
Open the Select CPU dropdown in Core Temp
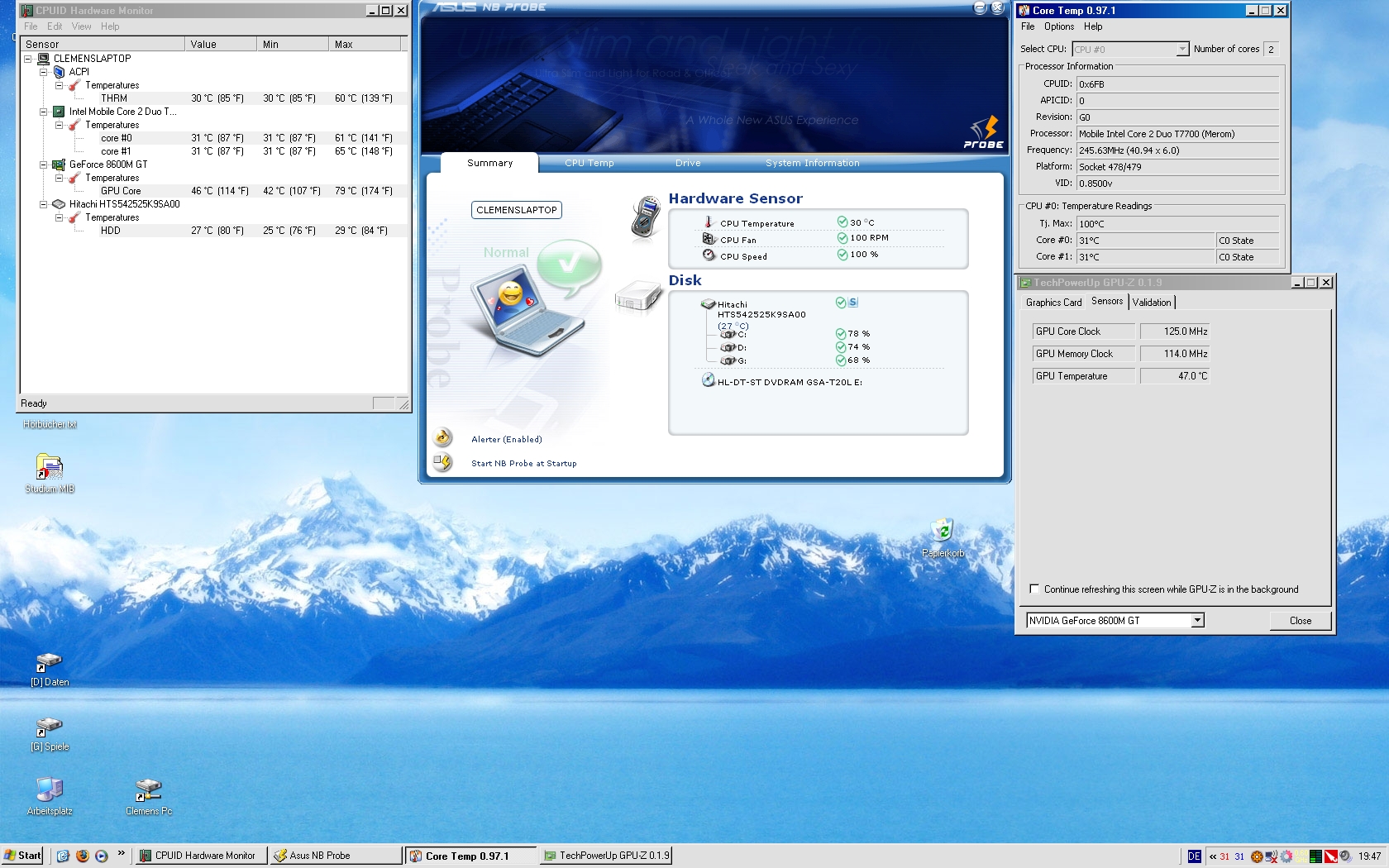click(1182, 49)
